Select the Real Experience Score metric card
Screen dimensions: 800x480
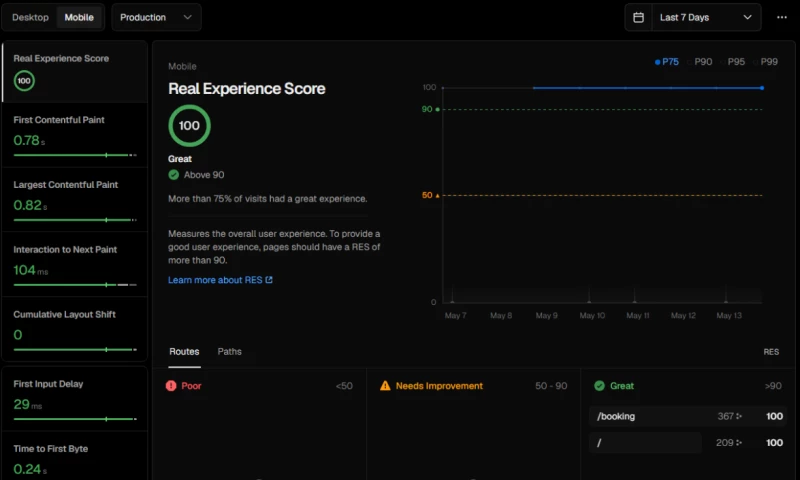pyautogui.click(x=75, y=72)
